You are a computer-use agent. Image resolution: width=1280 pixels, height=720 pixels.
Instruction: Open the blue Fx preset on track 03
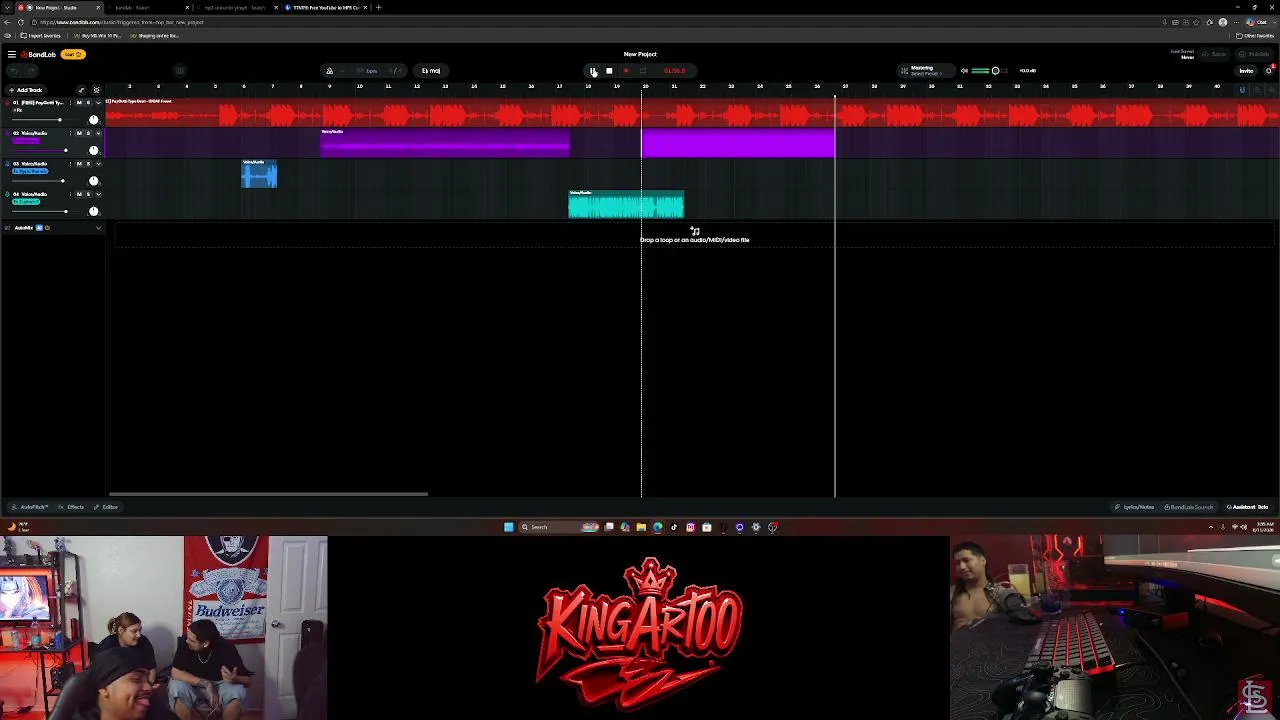tap(30, 171)
